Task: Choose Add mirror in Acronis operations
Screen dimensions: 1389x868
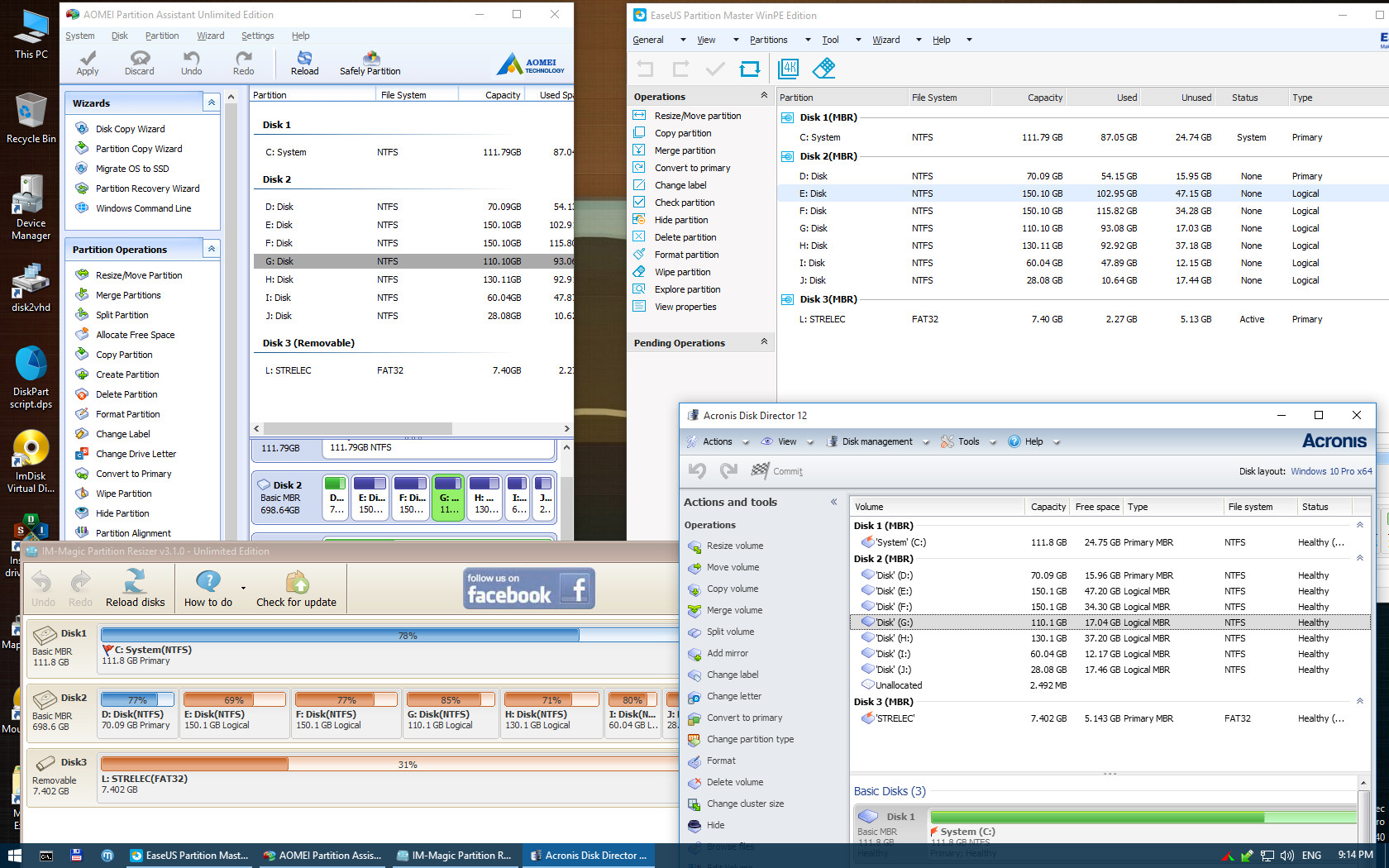Action: tap(727, 653)
